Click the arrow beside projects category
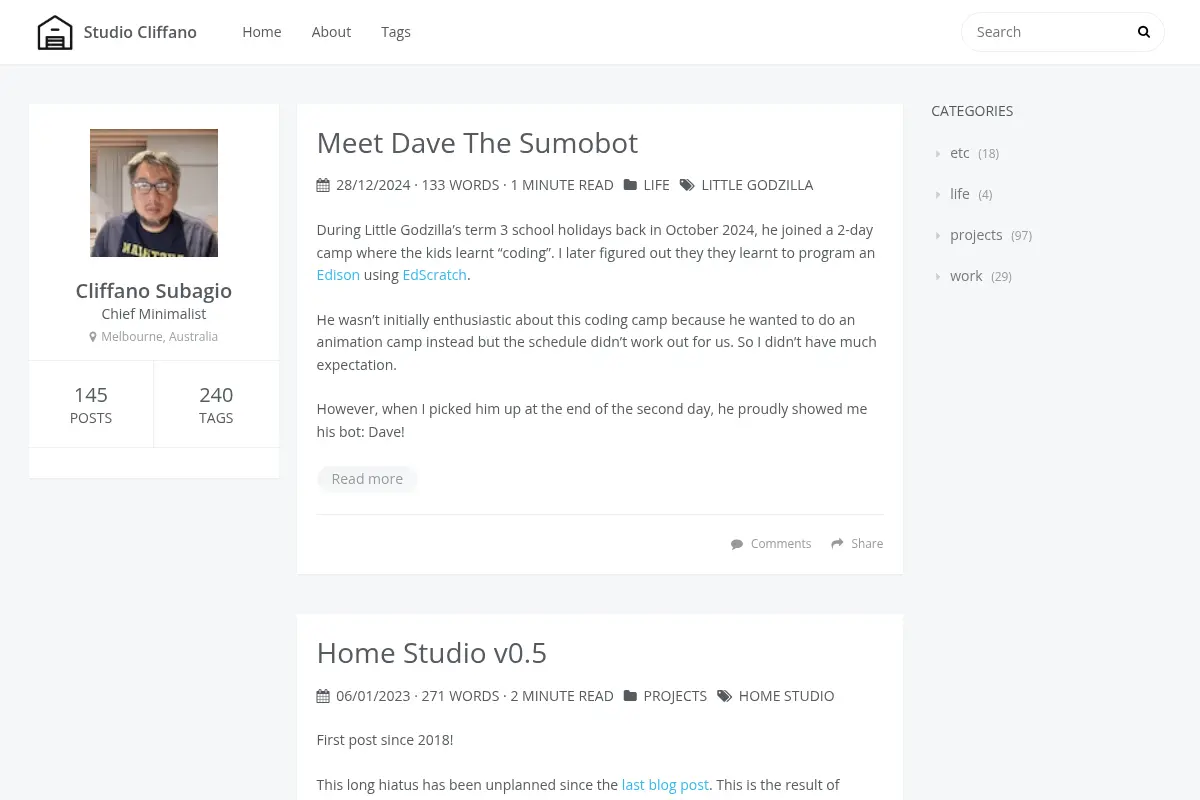Viewport: 1200px width, 800px height. 938,236
